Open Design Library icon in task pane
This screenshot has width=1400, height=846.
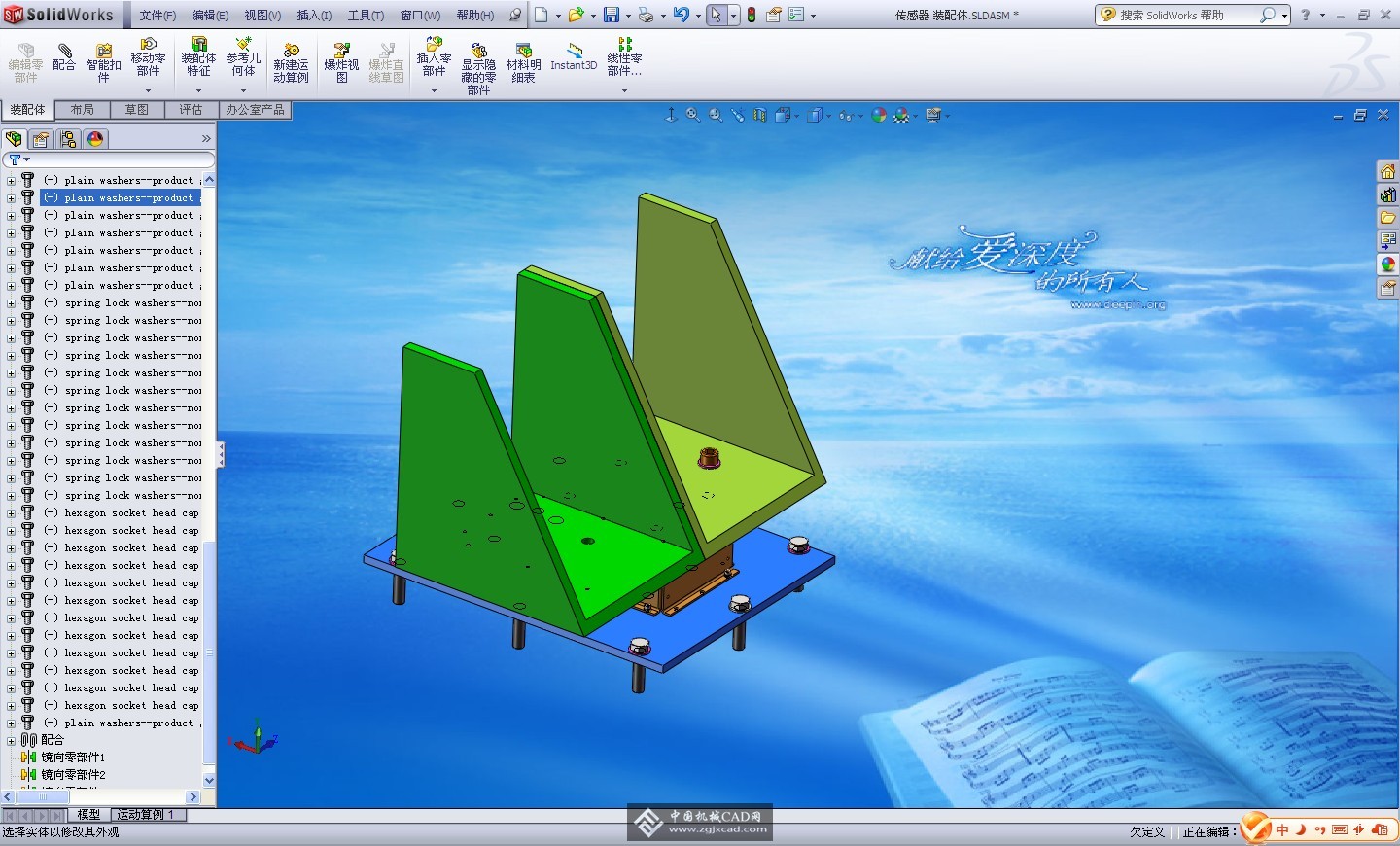pyautogui.click(x=1387, y=194)
